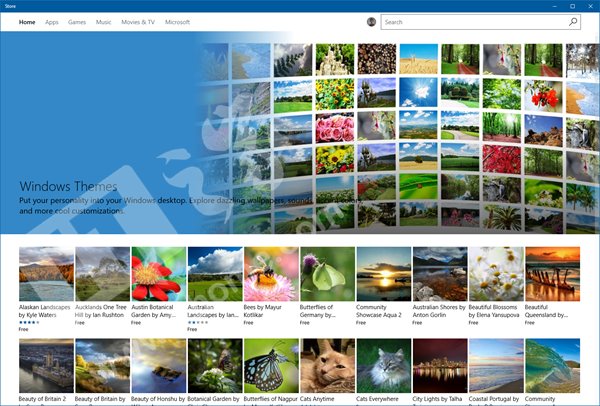The height and width of the screenshot is (406, 600).
Task: Open the Microsoft tab
Action: click(x=178, y=21)
